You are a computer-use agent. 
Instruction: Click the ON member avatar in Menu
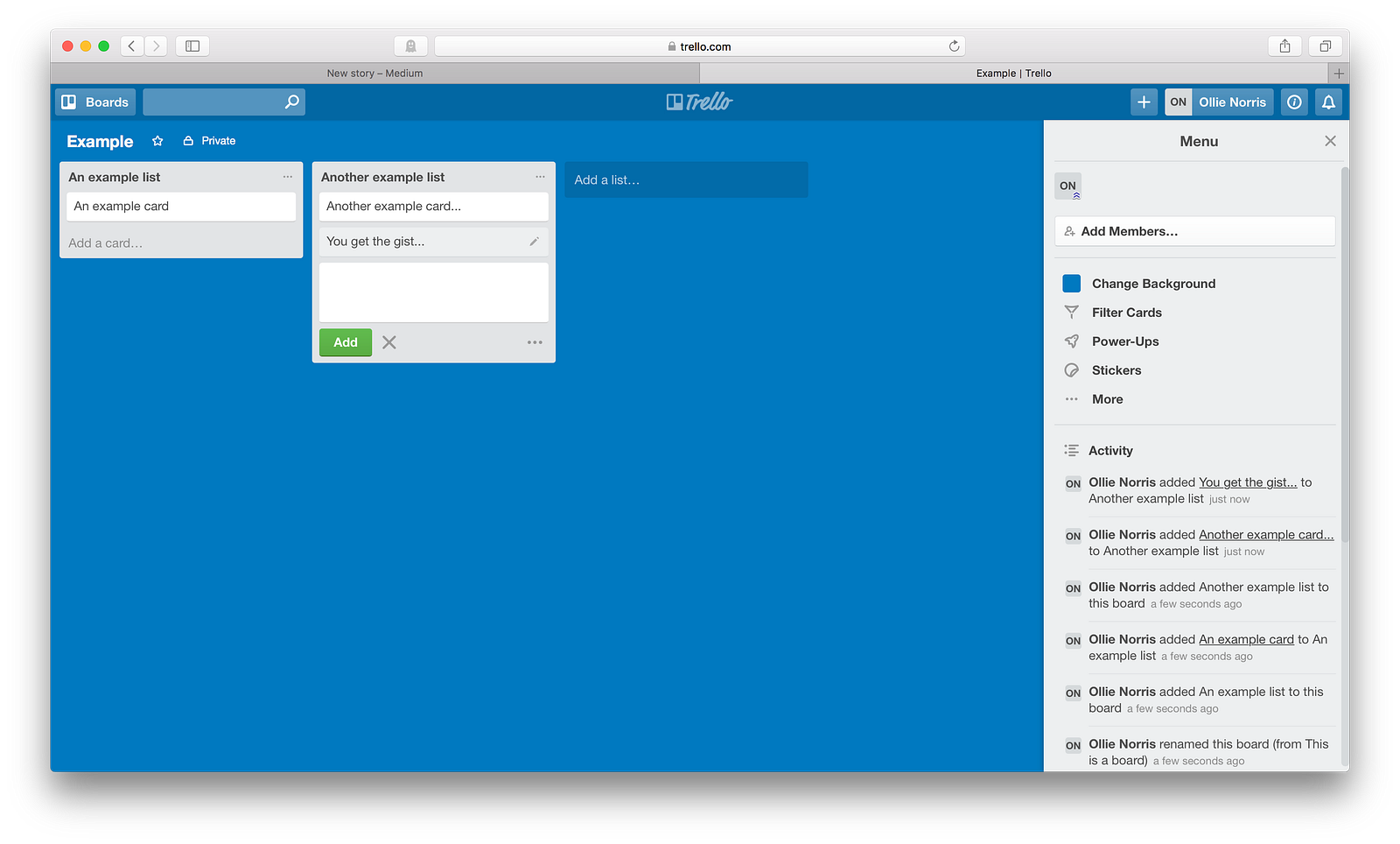tap(1068, 186)
